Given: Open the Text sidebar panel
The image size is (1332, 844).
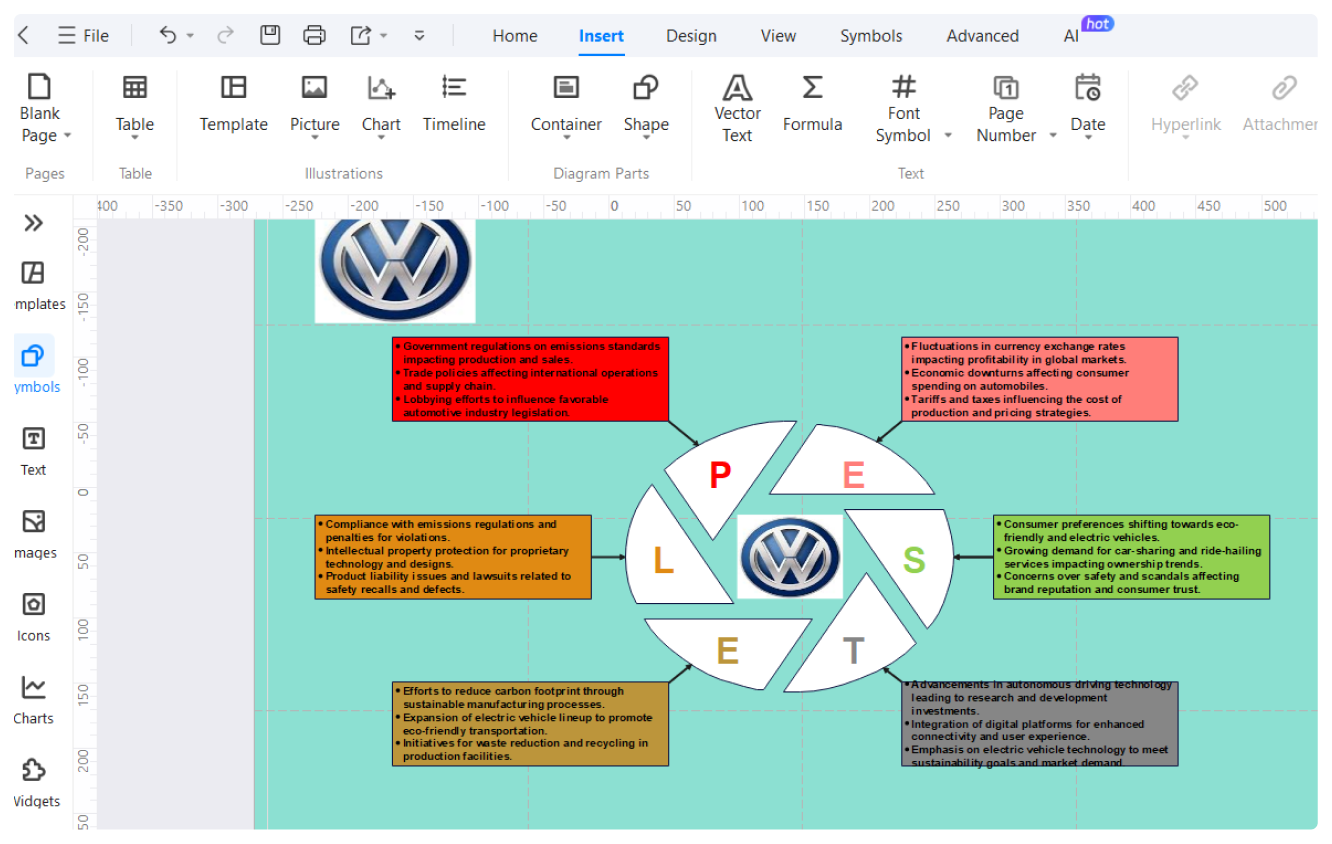Looking at the screenshot, I should (x=34, y=451).
